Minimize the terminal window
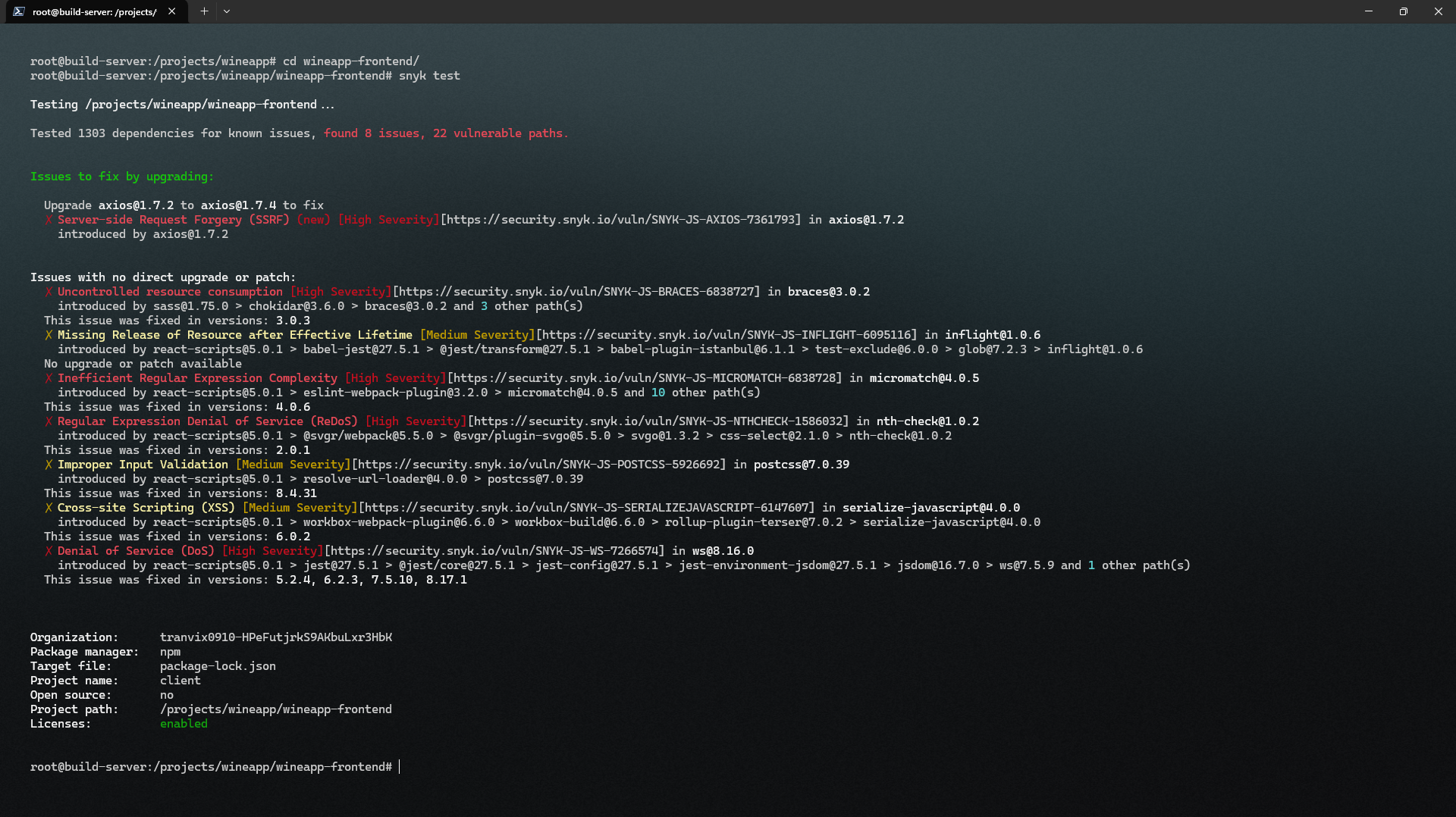Image resolution: width=1456 pixels, height=817 pixels. click(1369, 11)
